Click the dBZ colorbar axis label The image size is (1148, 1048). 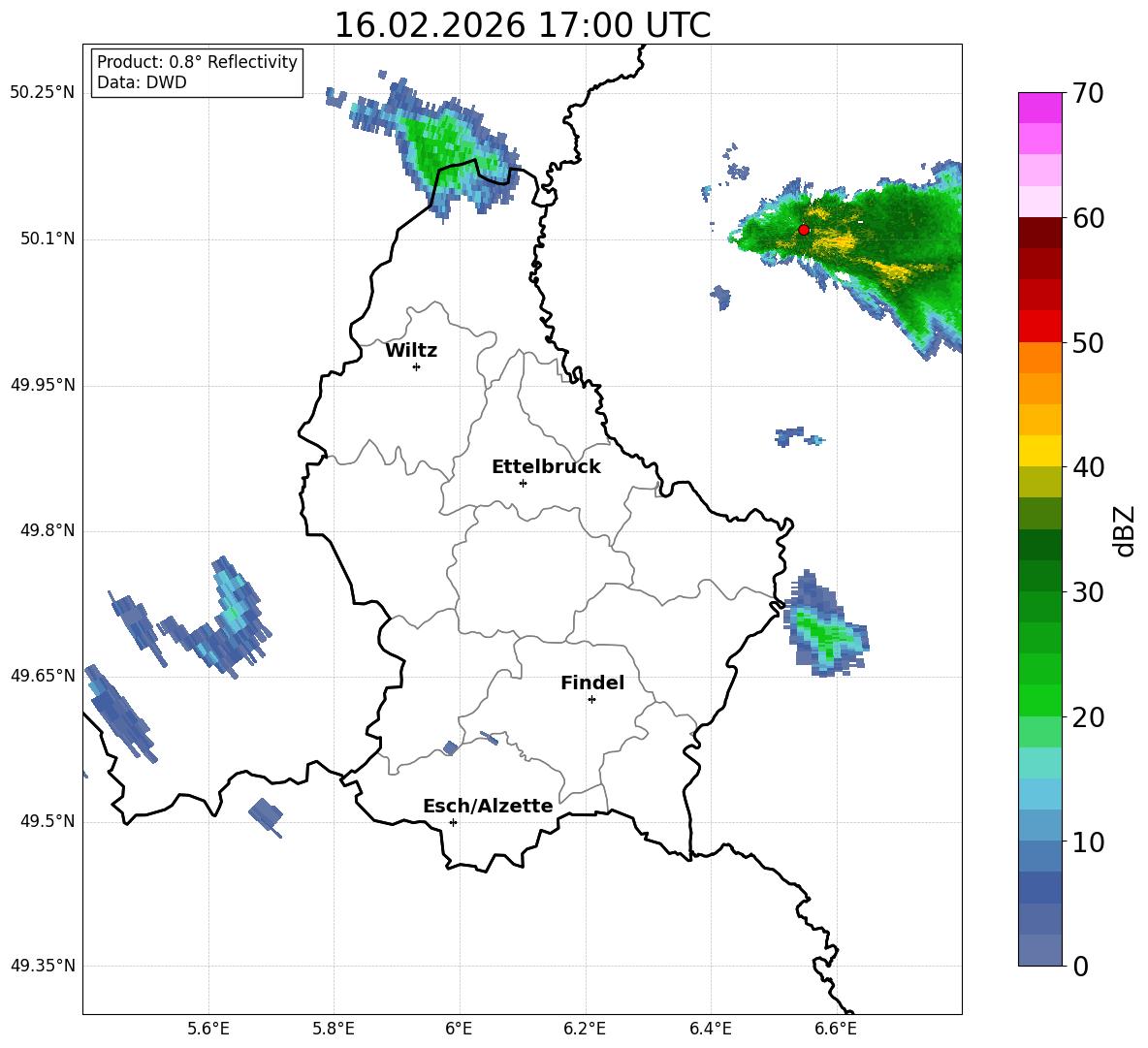click(1125, 531)
